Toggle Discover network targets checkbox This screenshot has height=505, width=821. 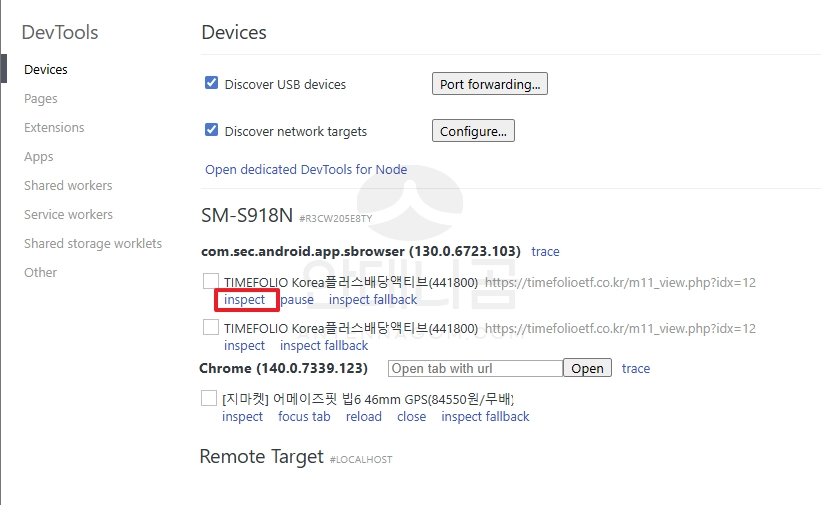tap(212, 129)
